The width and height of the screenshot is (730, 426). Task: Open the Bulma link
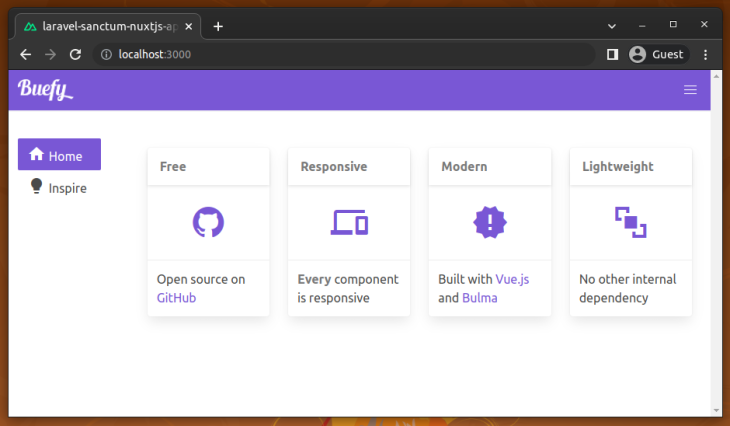[x=479, y=298]
